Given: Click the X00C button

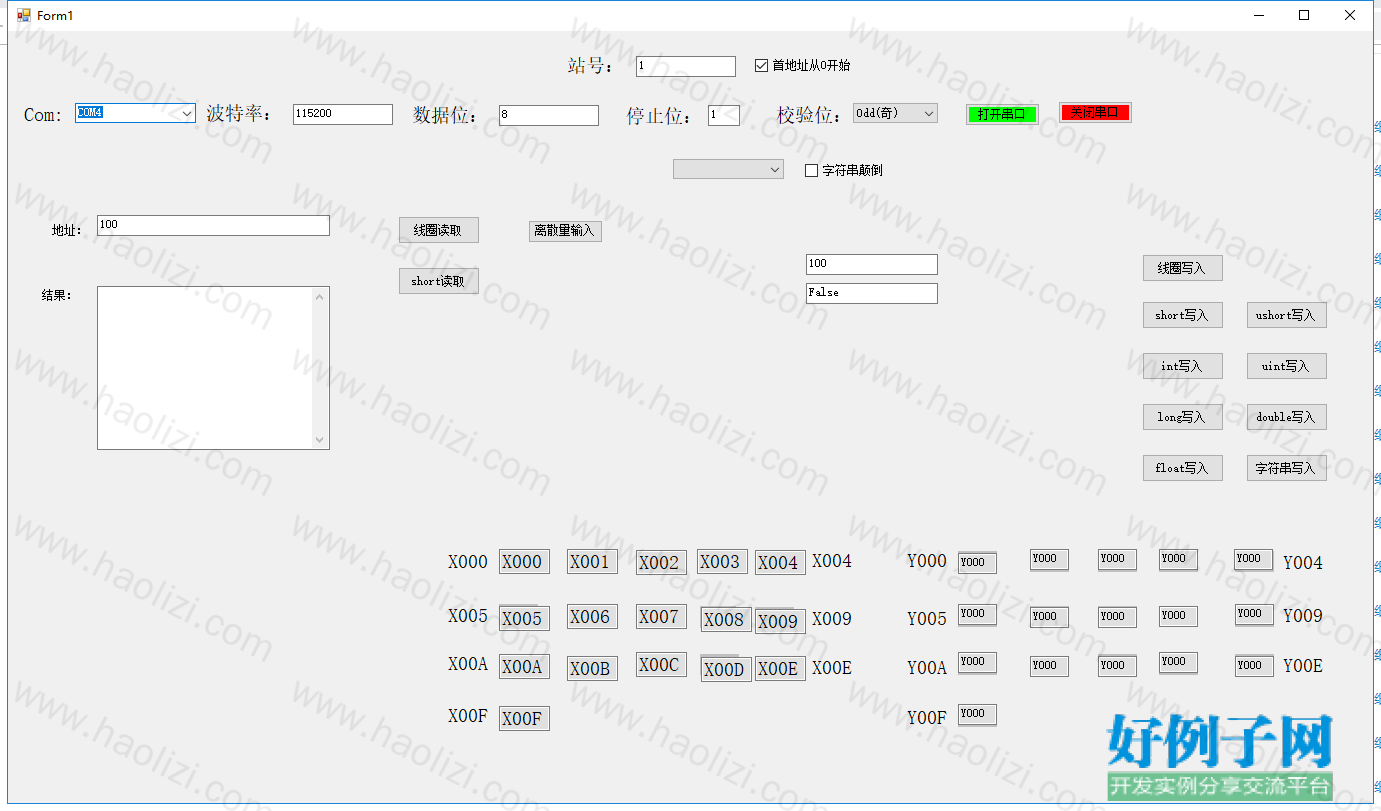Looking at the screenshot, I should click(x=661, y=665).
